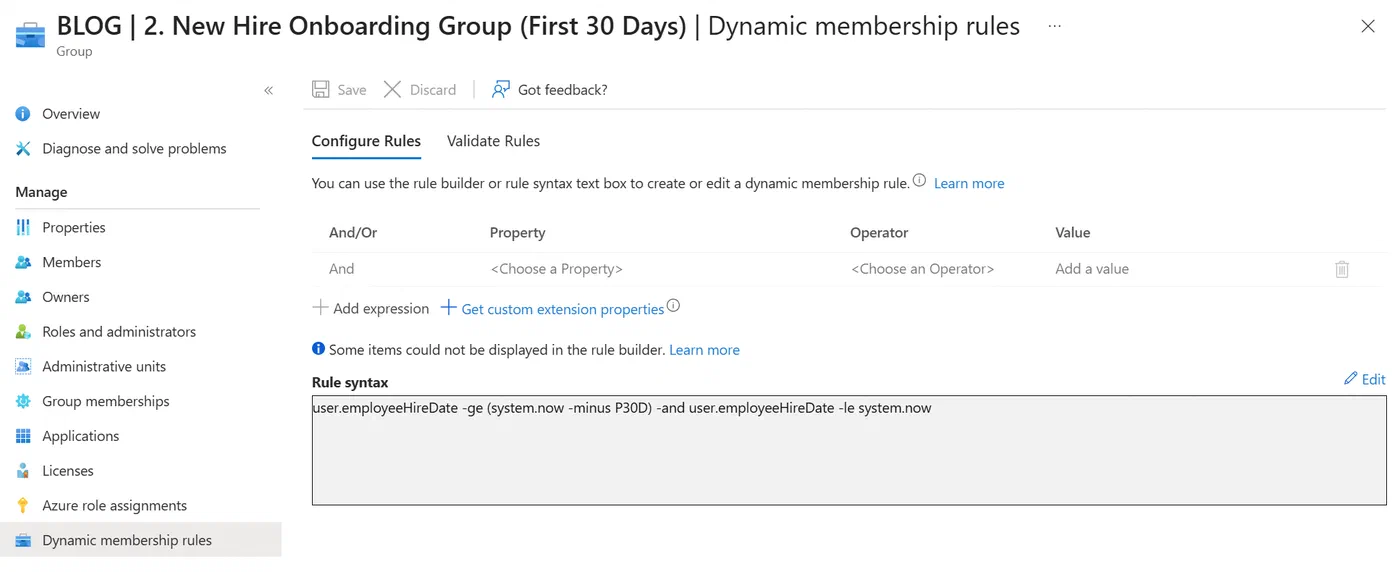Open Overview page

tap(71, 114)
